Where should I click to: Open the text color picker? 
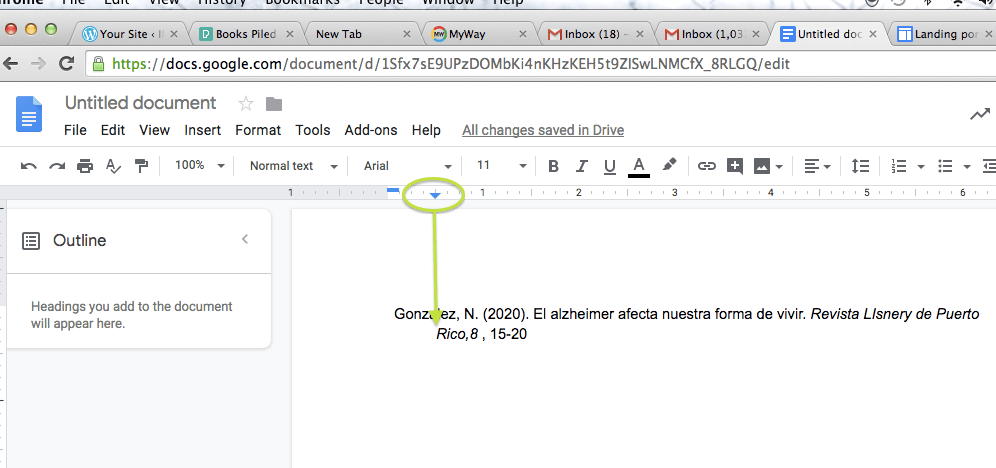click(x=639, y=166)
